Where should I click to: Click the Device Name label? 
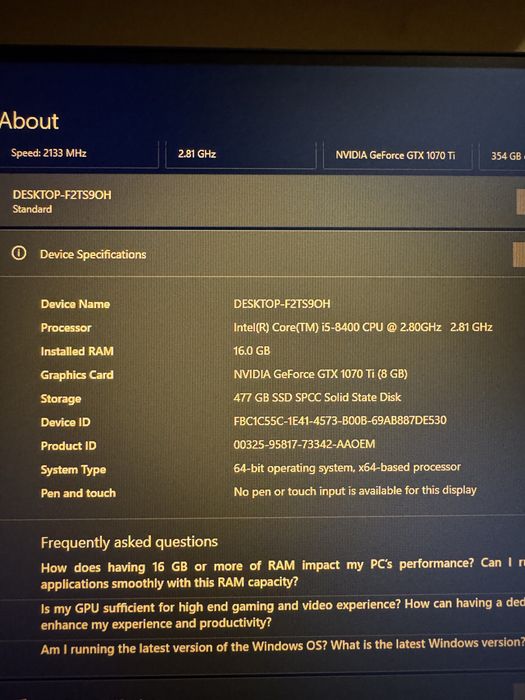click(x=75, y=304)
